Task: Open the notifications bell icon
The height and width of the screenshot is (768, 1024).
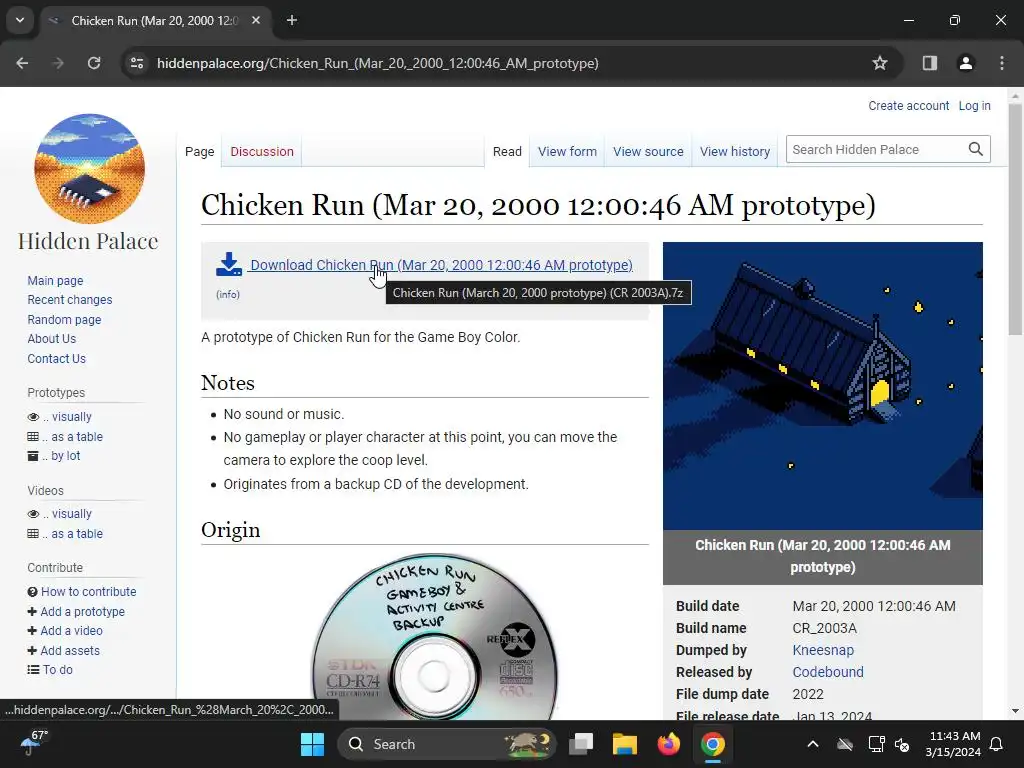Action: [997, 744]
